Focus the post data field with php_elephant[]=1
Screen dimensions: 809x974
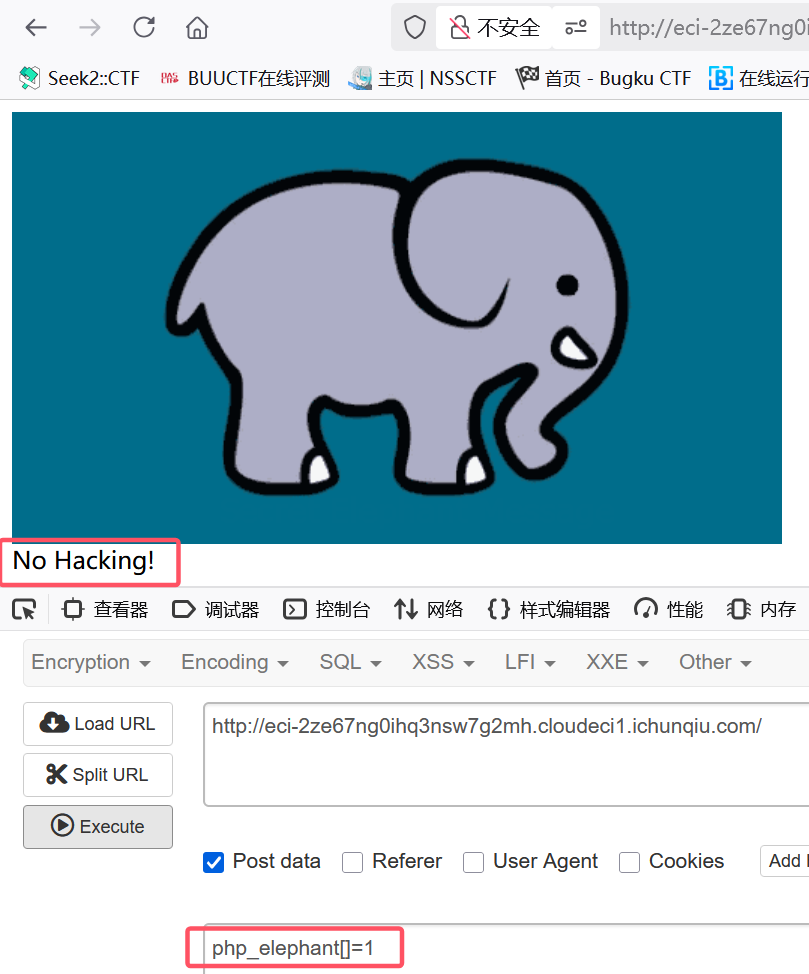click(x=506, y=949)
